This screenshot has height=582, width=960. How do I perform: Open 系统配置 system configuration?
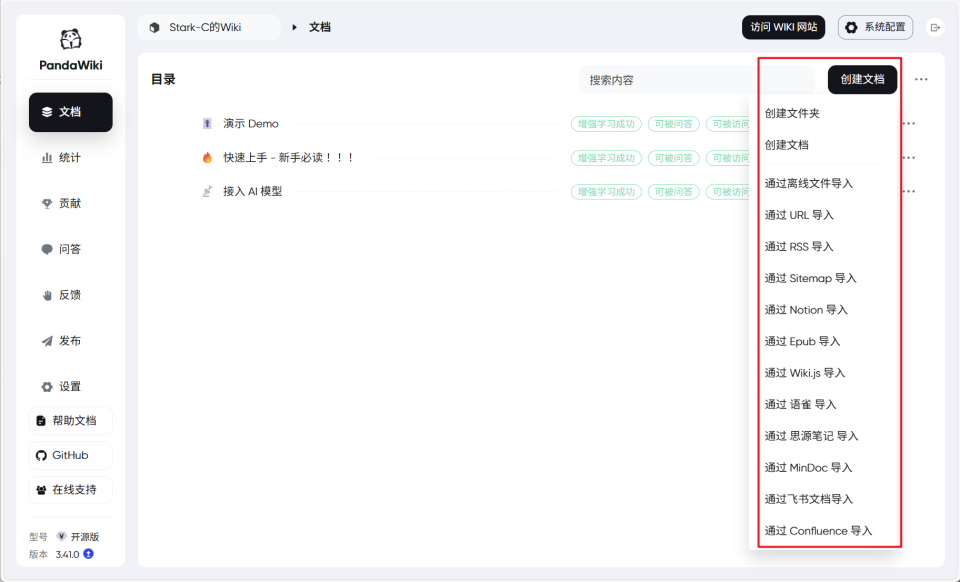click(x=875, y=28)
